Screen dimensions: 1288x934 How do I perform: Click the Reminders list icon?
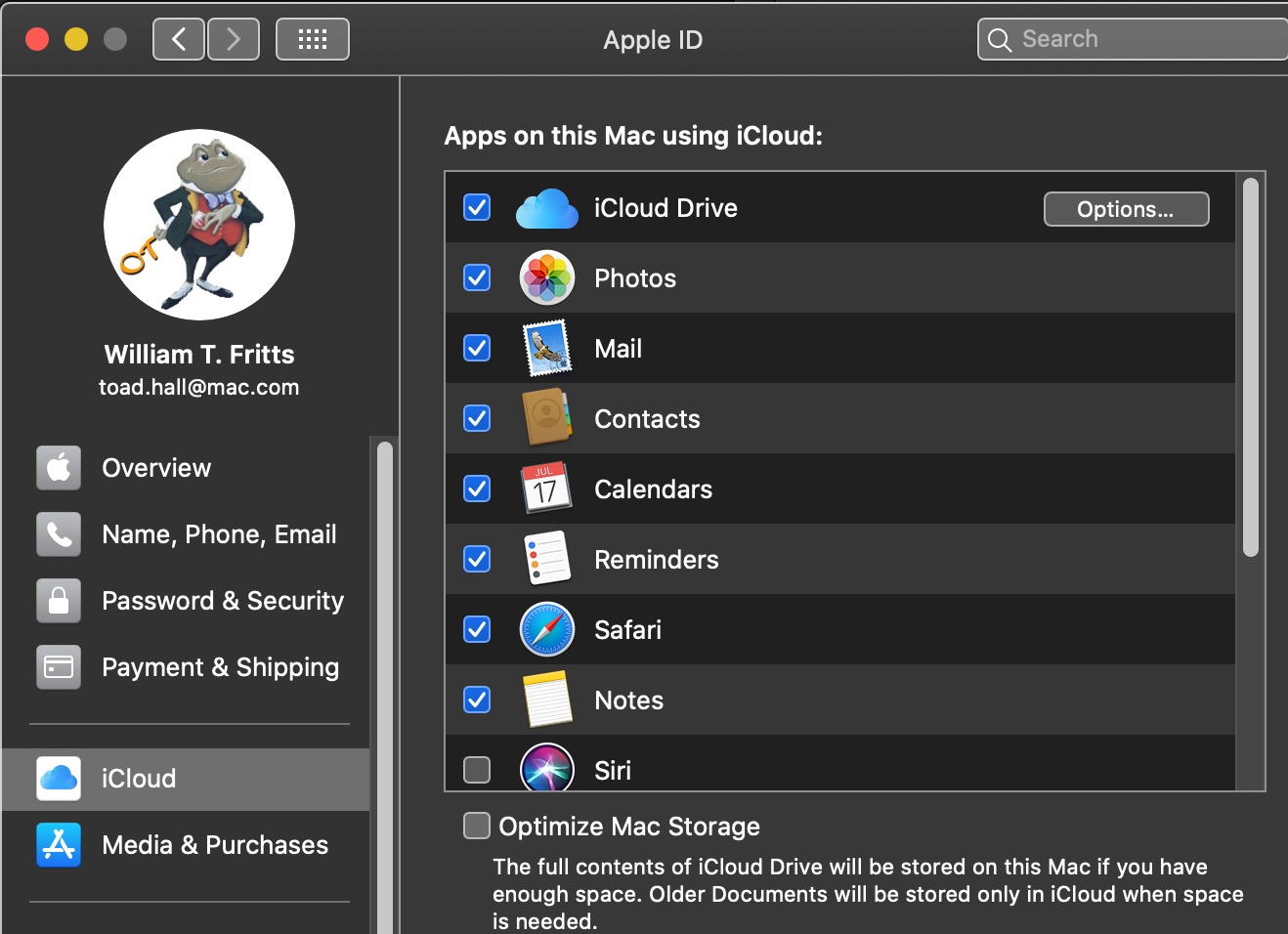click(546, 559)
